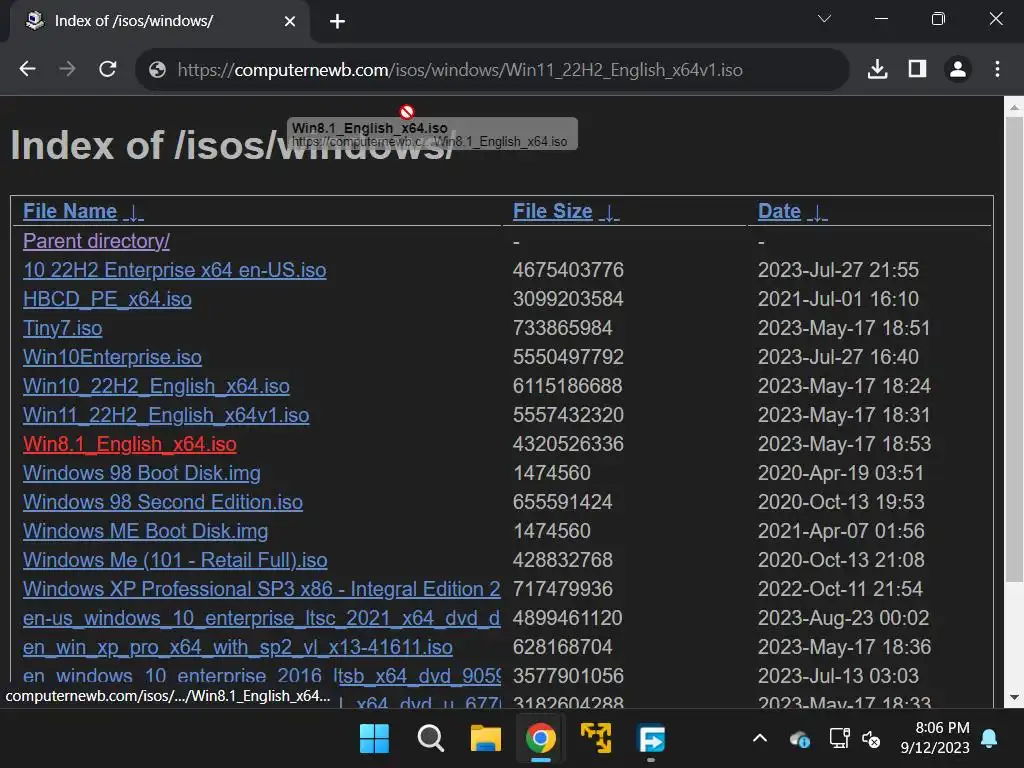Open site information globe icon in address bar

pyautogui.click(x=157, y=70)
